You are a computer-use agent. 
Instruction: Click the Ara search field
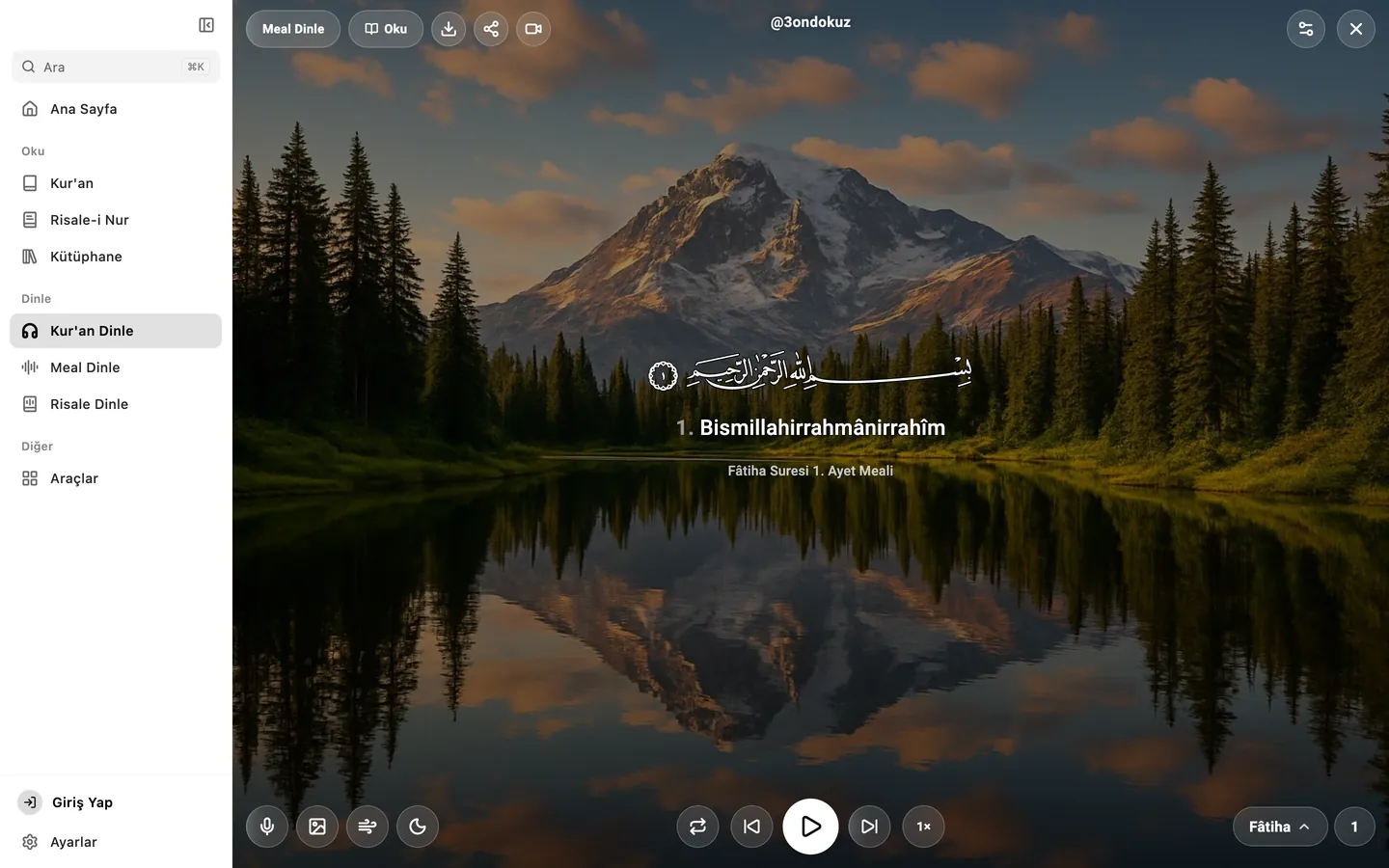click(116, 67)
